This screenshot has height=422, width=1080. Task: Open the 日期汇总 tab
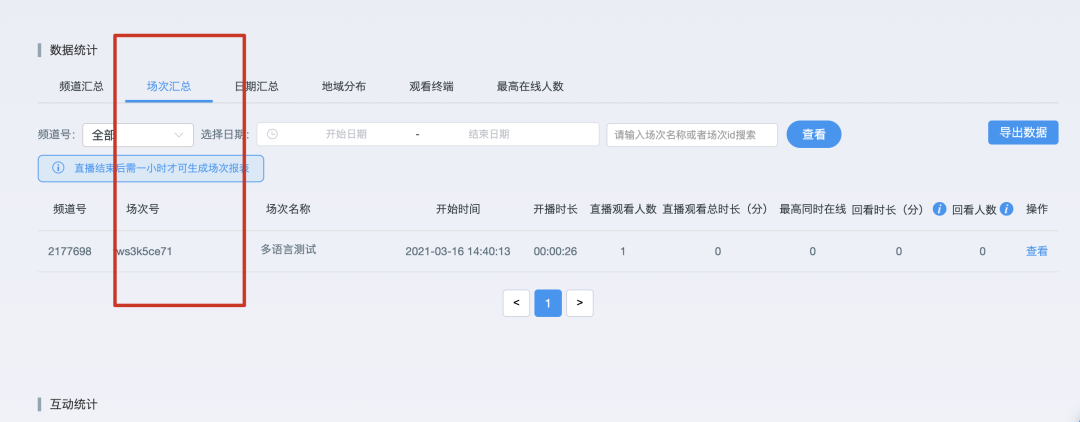[x=256, y=86]
